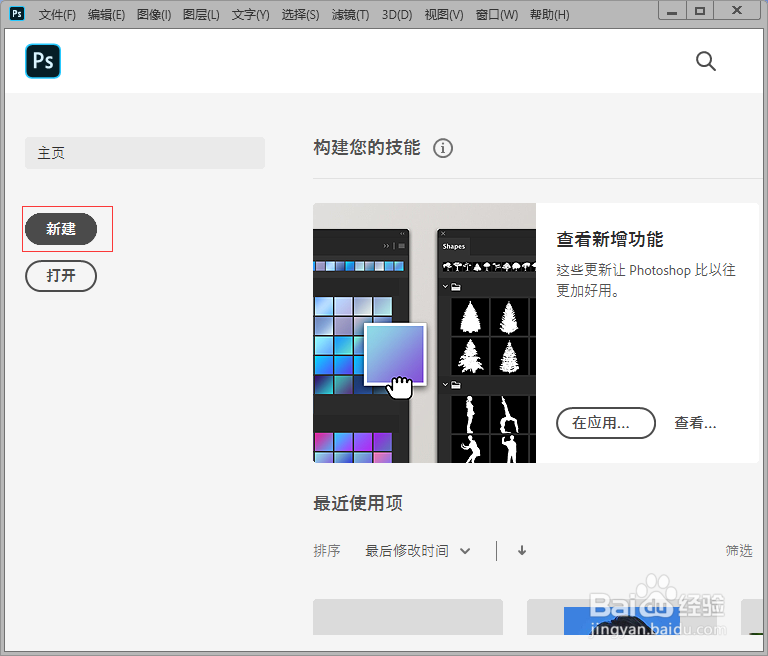Click the 查看新增功能 heading
This screenshot has width=768, height=656.
(x=610, y=240)
